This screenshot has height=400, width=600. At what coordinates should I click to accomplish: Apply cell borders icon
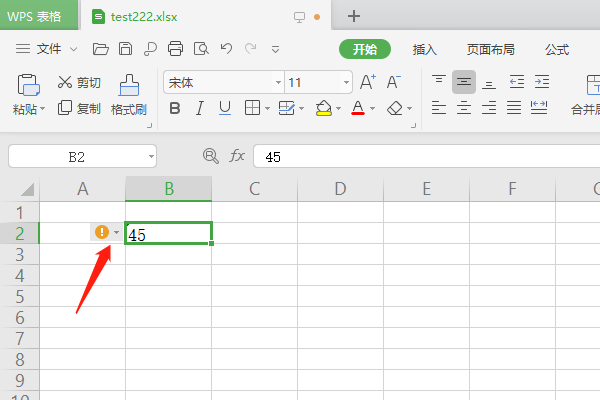pos(253,108)
